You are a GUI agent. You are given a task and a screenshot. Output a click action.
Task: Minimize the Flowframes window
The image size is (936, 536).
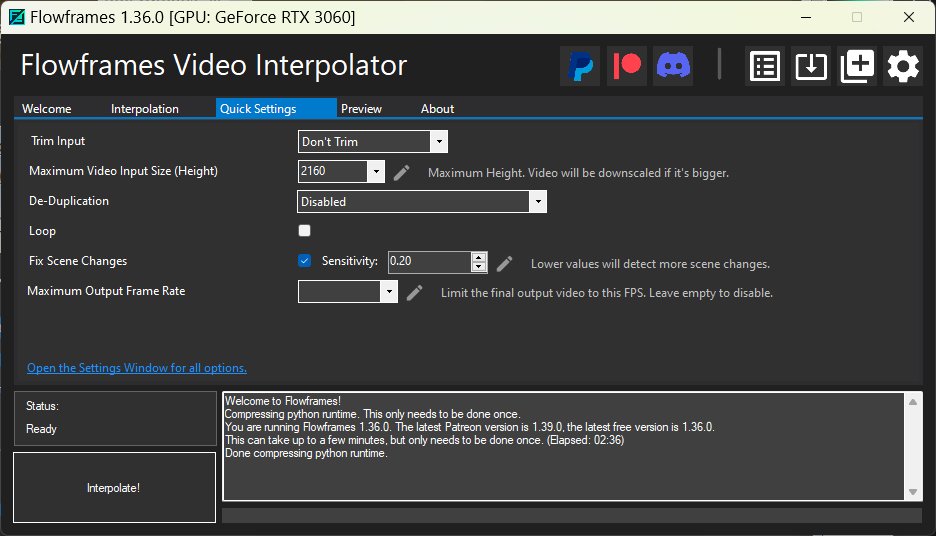(x=806, y=17)
